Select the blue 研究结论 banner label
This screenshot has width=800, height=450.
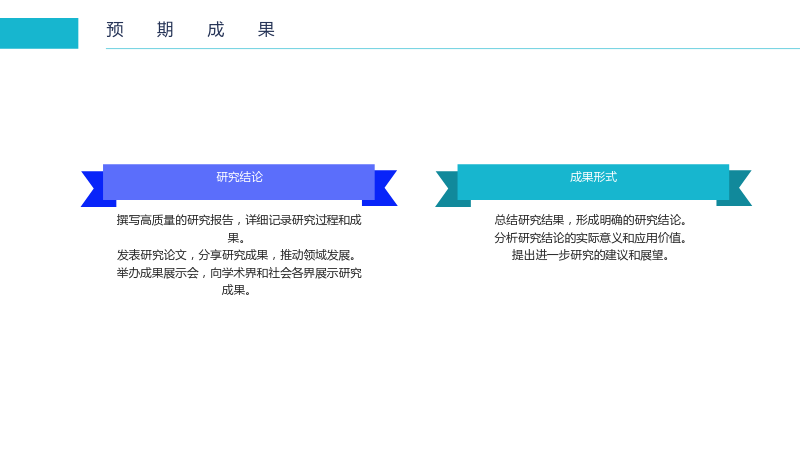click(239, 177)
